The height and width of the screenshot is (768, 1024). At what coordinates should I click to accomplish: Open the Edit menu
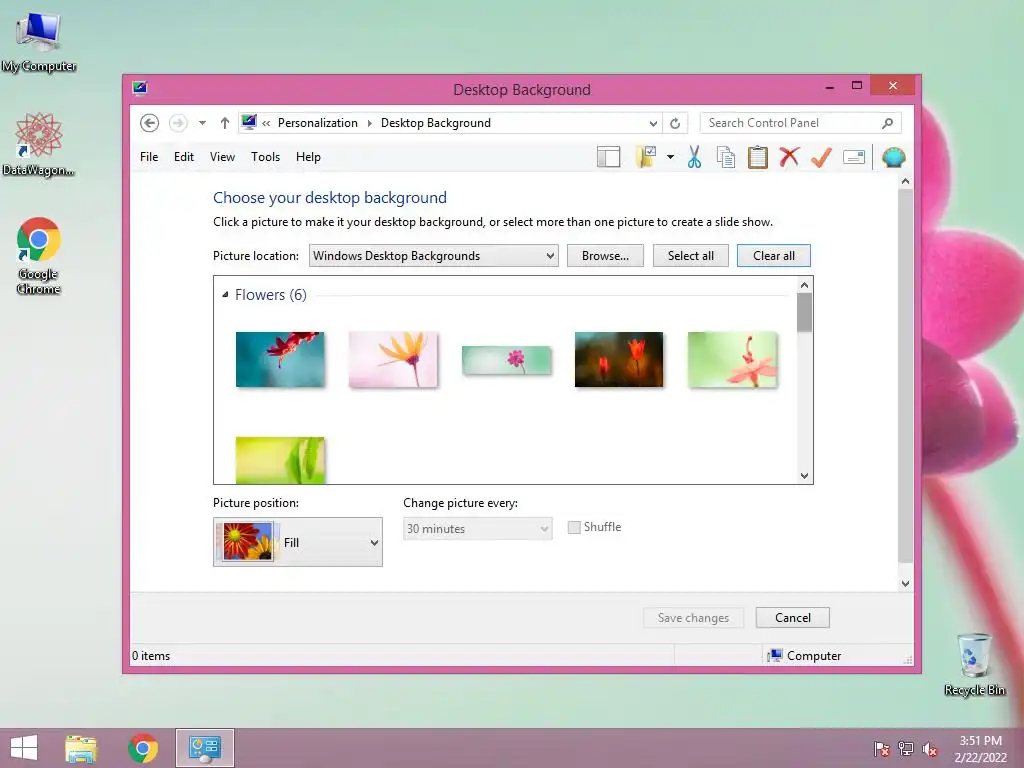point(184,157)
